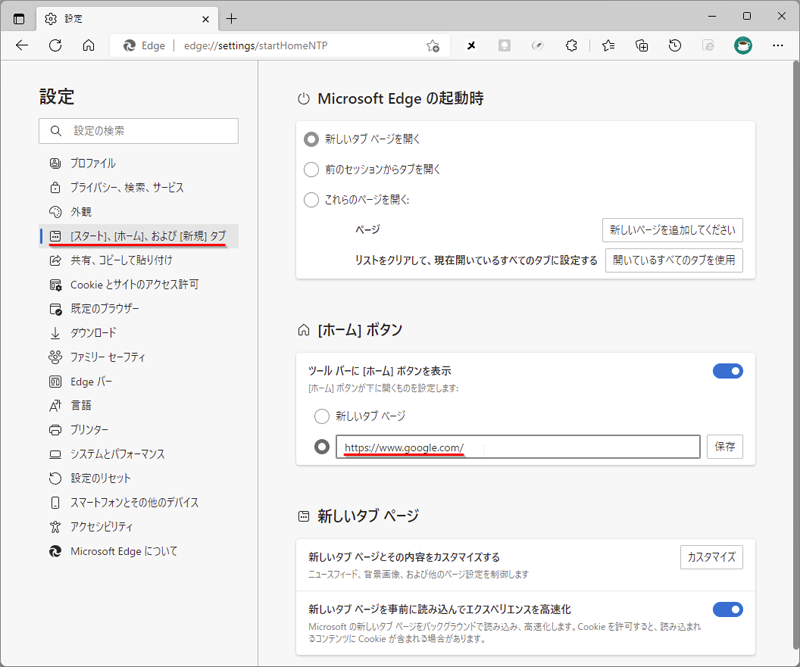The image size is (800, 667).
Task: Toggle ツール バーに [ホーム] ボタンを表示 switch
Action: click(x=728, y=371)
